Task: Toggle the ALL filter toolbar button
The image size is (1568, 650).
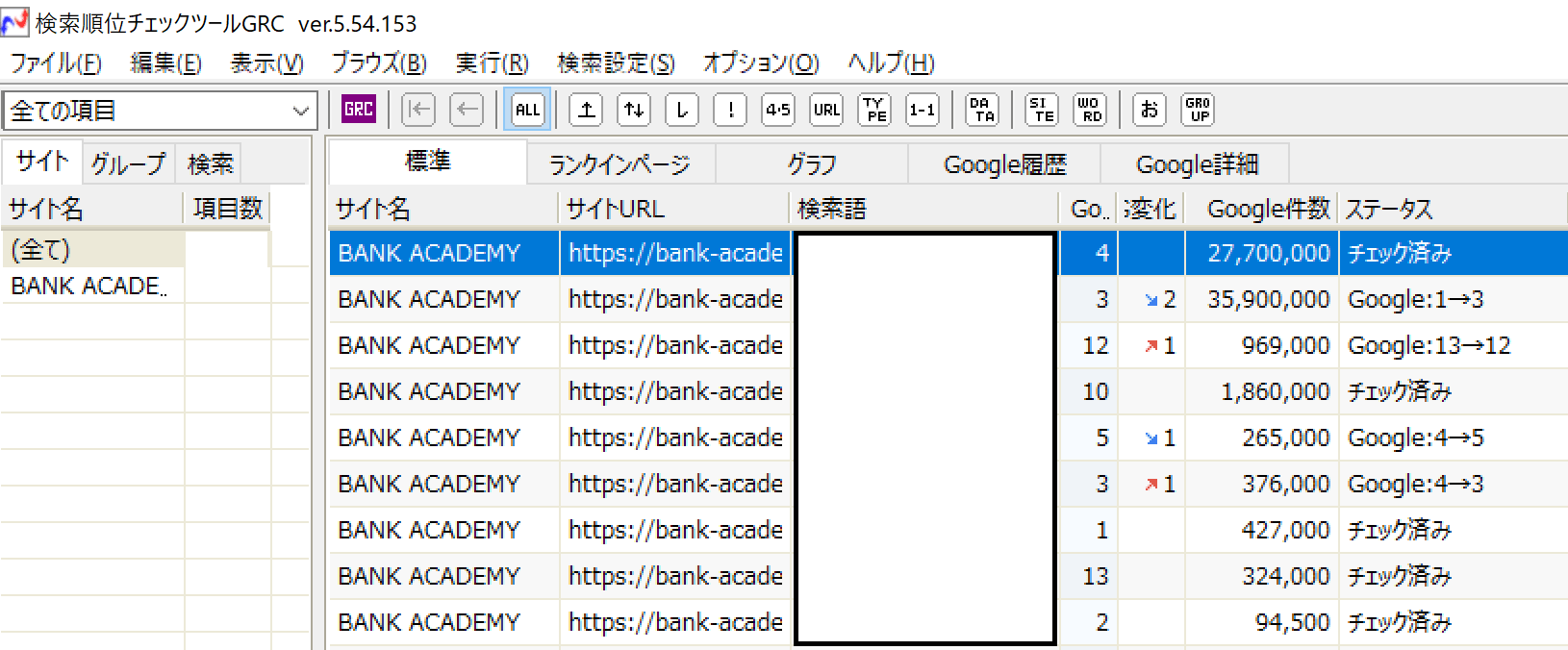Action: click(x=527, y=110)
